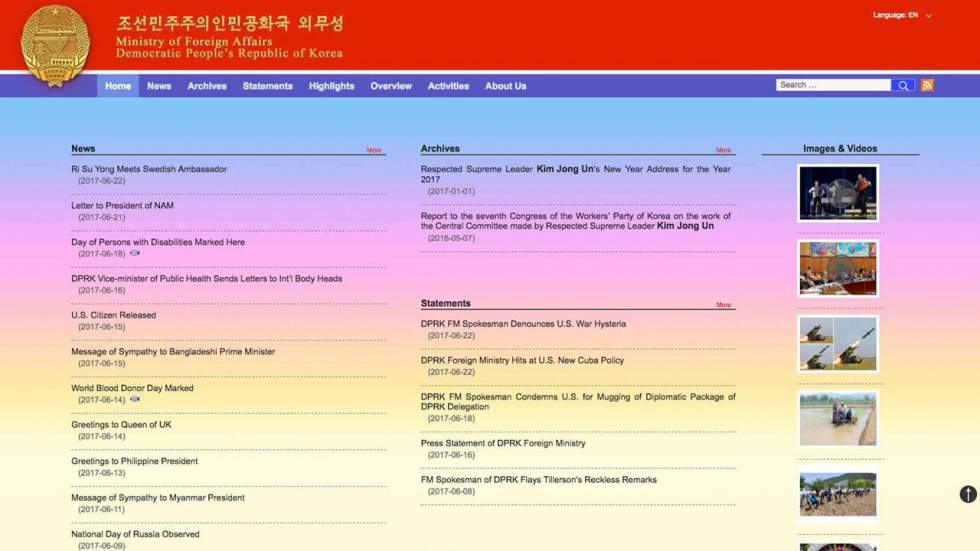Click inside the Search text field

pyautogui.click(x=832, y=86)
